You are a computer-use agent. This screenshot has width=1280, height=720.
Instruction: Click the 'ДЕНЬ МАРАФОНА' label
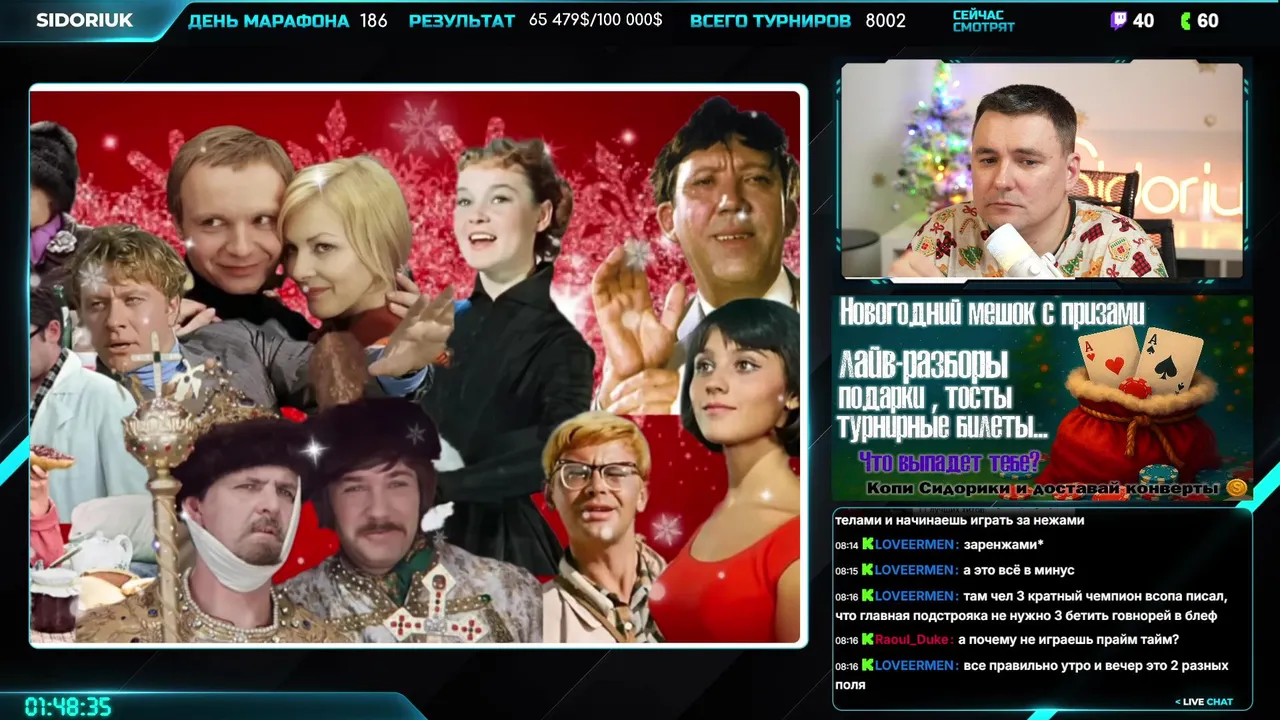click(269, 21)
